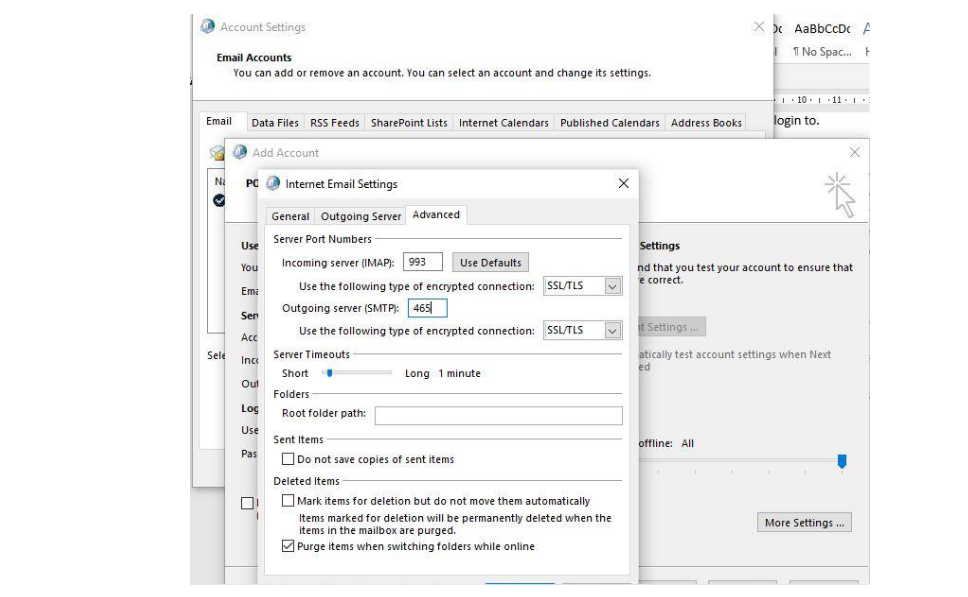Click the Outgoing server SMTP port field
The height and width of the screenshot is (597, 968).
click(x=427, y=309)
